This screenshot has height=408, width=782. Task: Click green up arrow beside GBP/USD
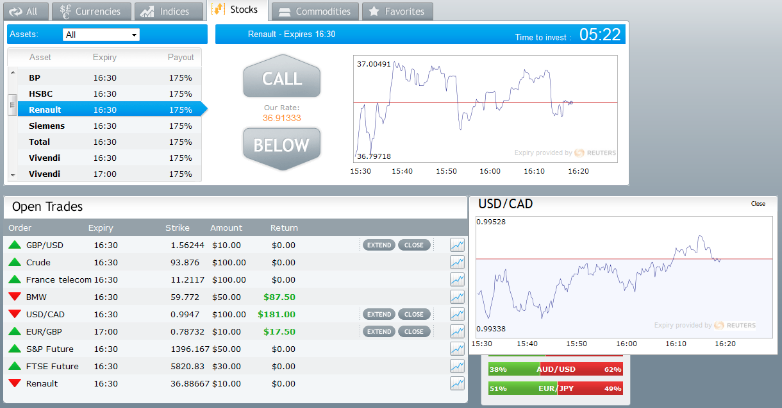15,244
